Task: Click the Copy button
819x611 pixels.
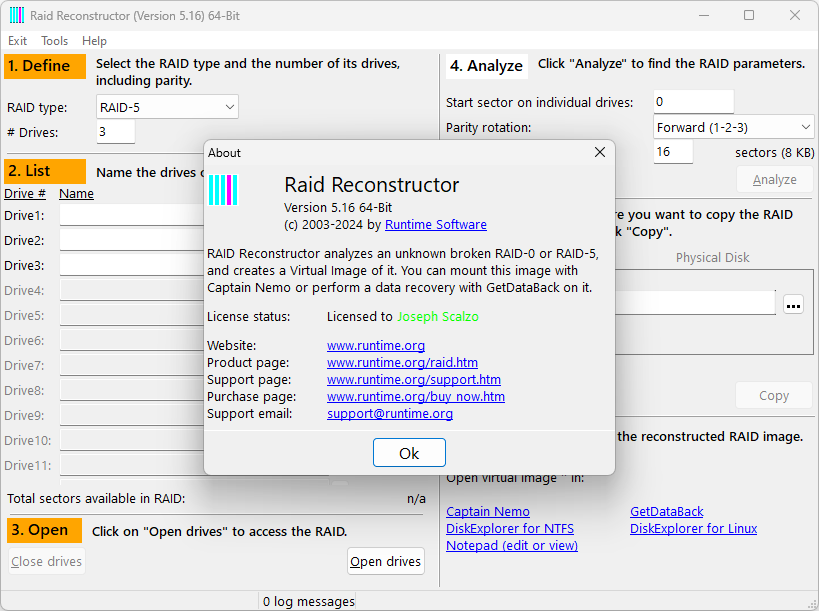Action: tap(774, 396)
